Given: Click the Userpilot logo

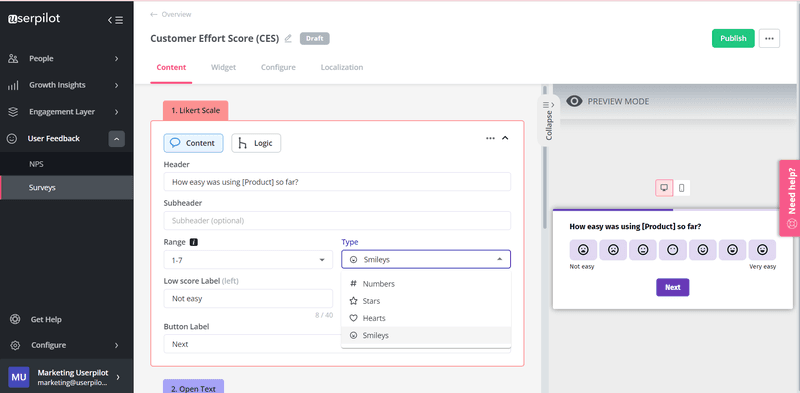Looking at the screenshot, I should [x=34, y=19].
